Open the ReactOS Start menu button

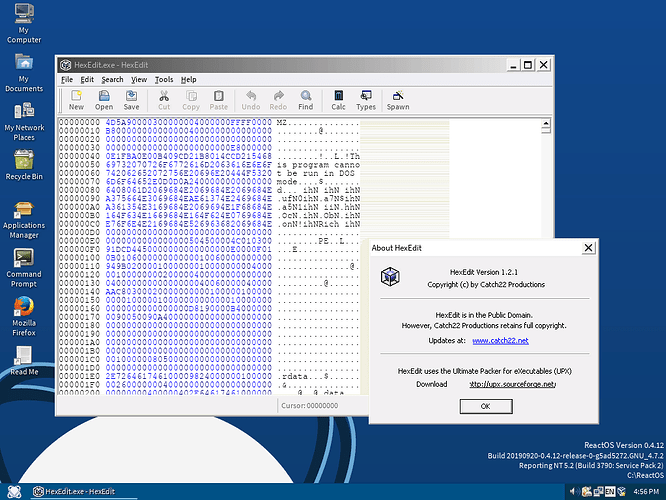(14, 492)
